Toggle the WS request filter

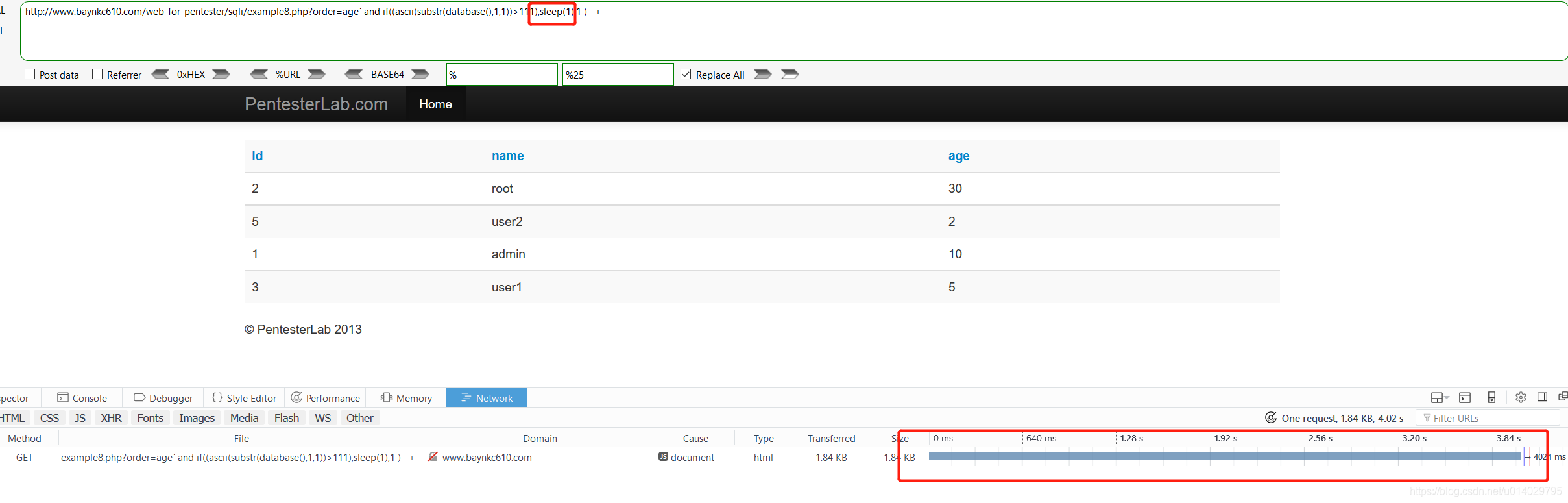[323, 418]
